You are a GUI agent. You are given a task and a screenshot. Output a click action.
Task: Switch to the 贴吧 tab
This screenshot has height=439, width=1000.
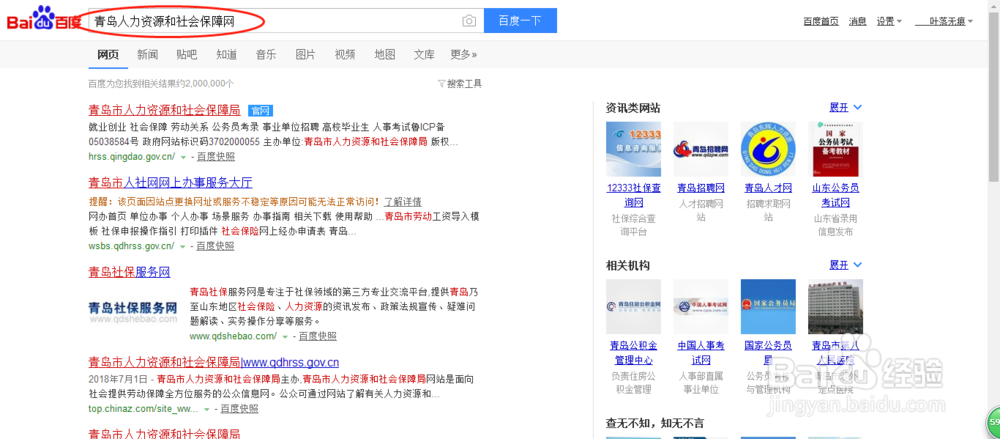(187, 55)
